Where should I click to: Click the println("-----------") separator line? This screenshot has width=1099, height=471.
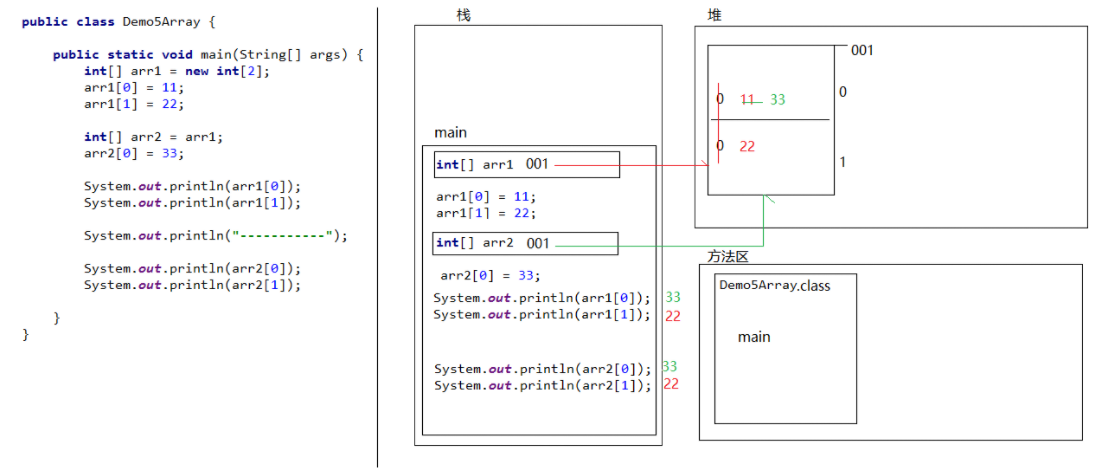click(x=215, y=236)
